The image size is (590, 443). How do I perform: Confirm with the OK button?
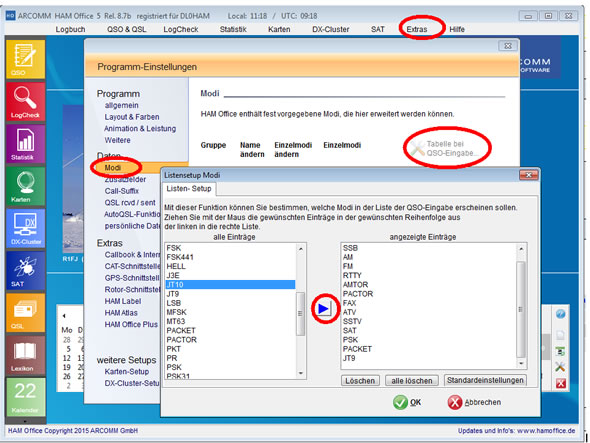click(x=407, y=402)
